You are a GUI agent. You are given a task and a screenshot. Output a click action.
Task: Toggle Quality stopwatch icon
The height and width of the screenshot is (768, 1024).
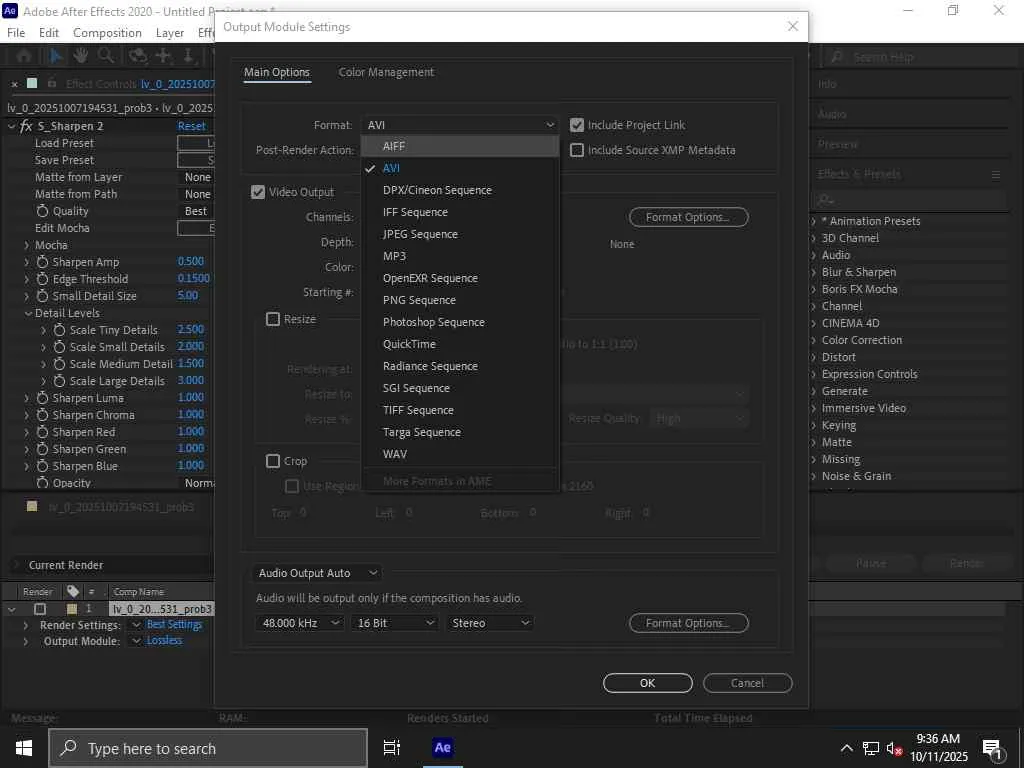(42, 211)
